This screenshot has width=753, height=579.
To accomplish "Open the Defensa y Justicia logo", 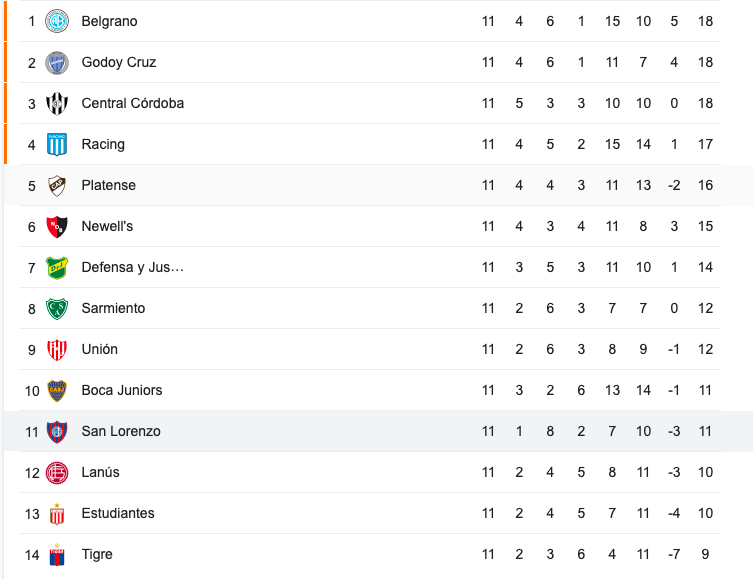I will [57, 267].
